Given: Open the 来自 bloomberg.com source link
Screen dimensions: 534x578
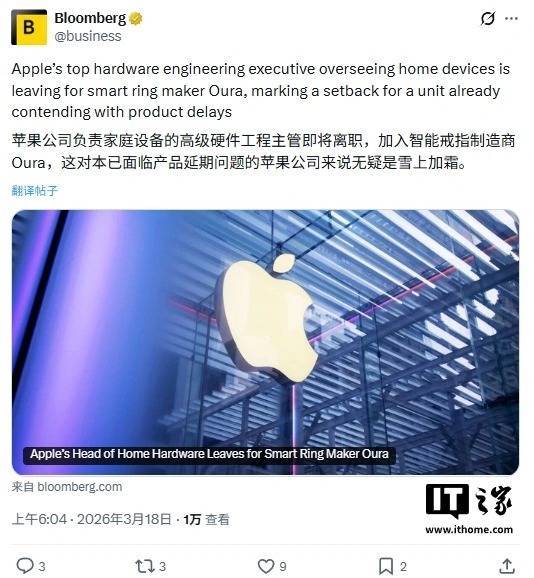Looking at the screenshot, I should coord(67,487).
